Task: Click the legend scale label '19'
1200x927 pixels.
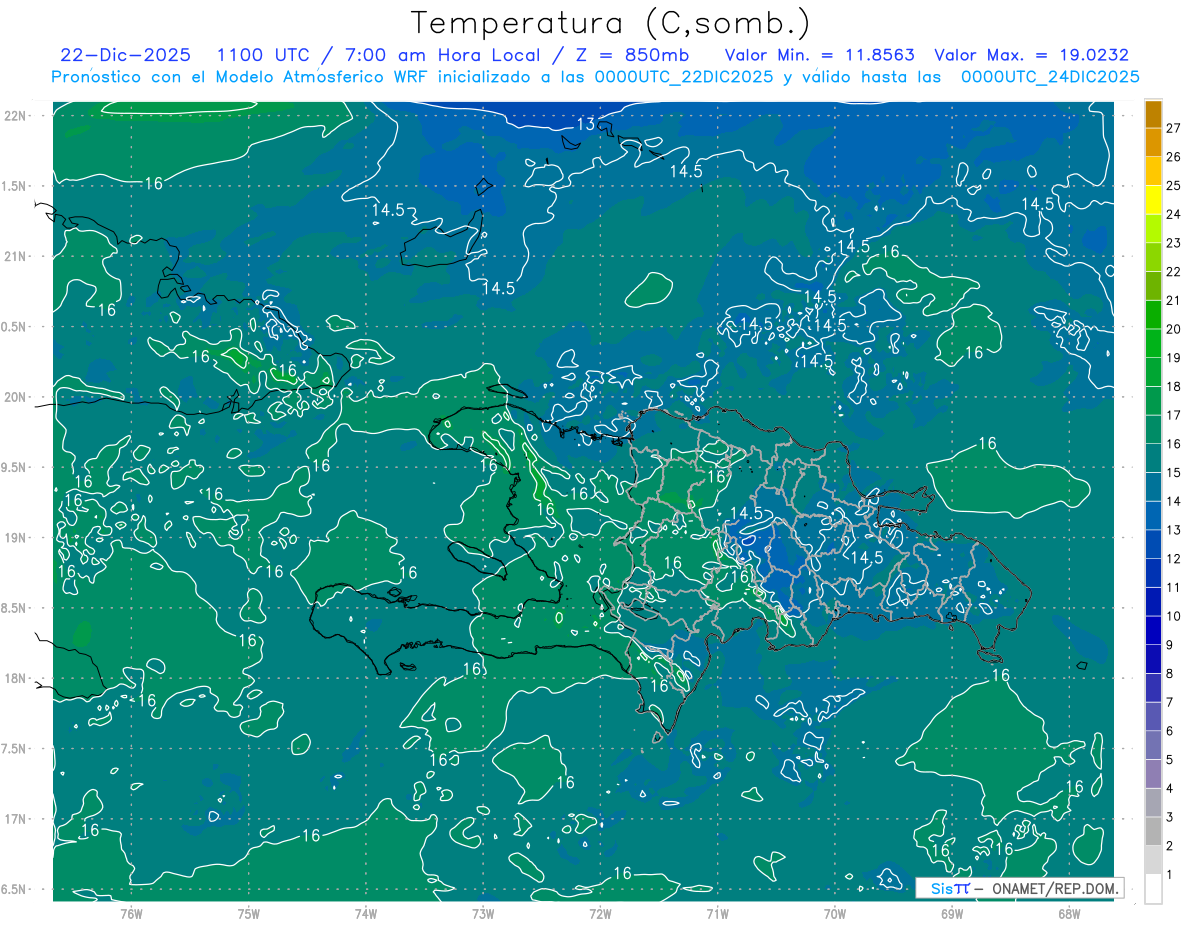Action: pyautogui.click(x=1173, y=358)
